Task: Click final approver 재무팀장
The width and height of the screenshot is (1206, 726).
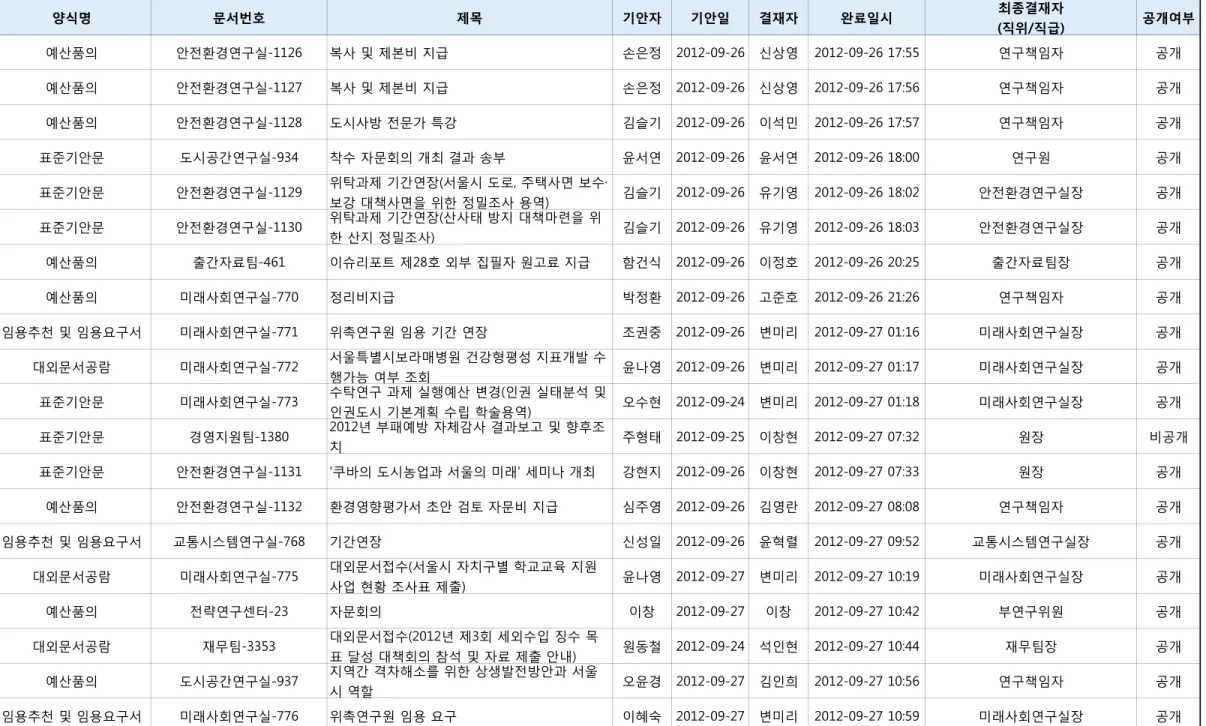Action: [1031, 647]
